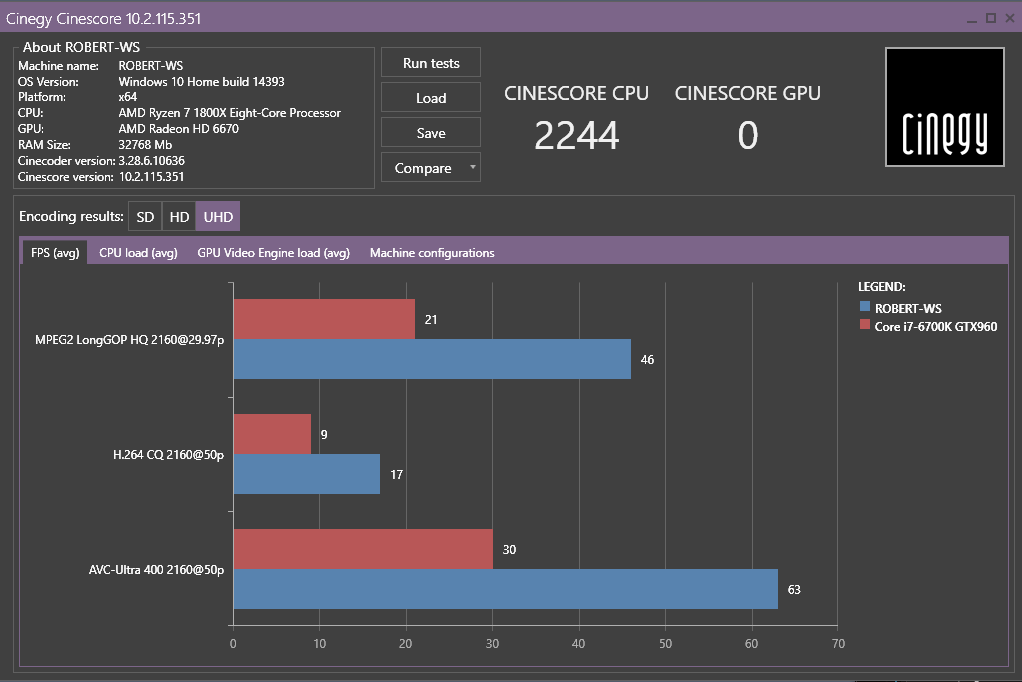Click the CINESCORE GPU heading

click(748, 93)
